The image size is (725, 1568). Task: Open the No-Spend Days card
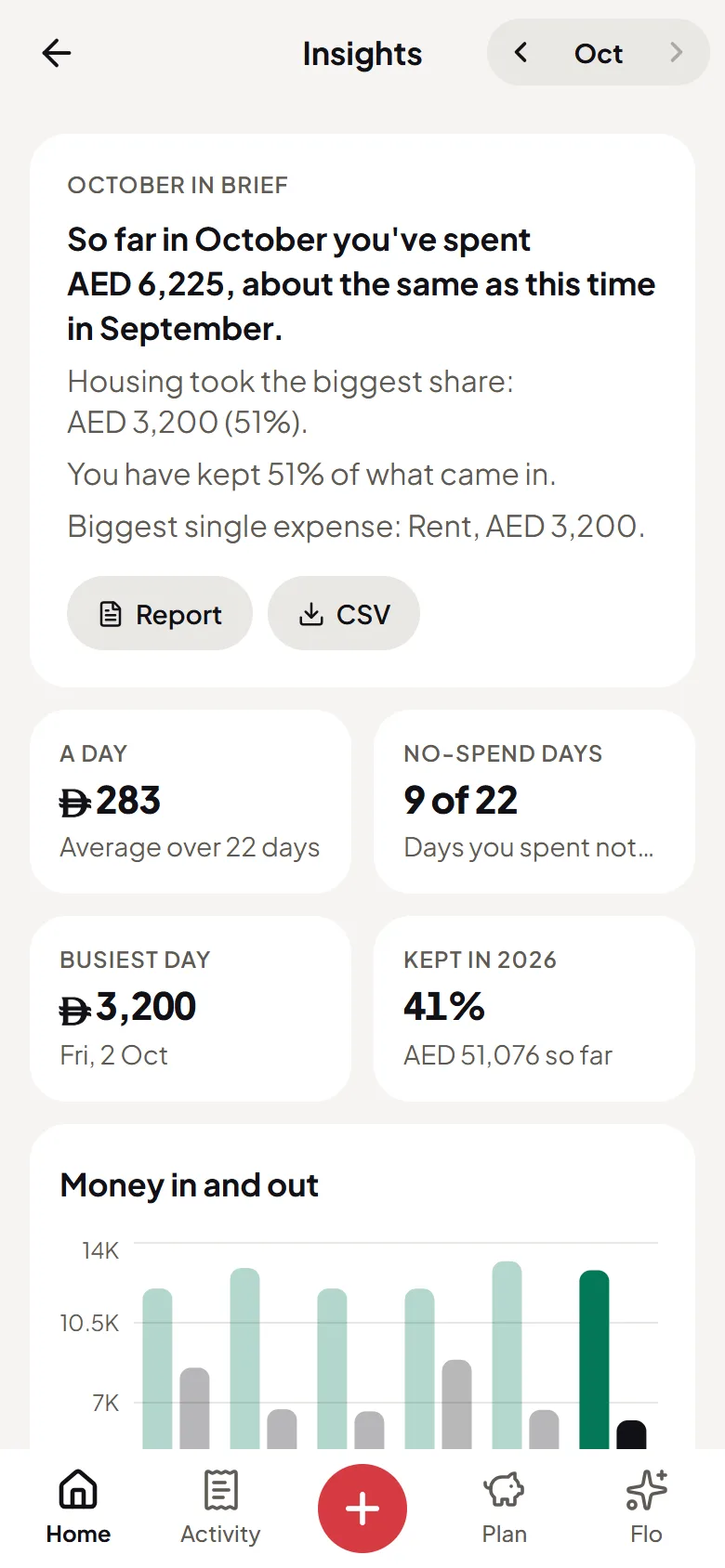(x=534, y=802)
